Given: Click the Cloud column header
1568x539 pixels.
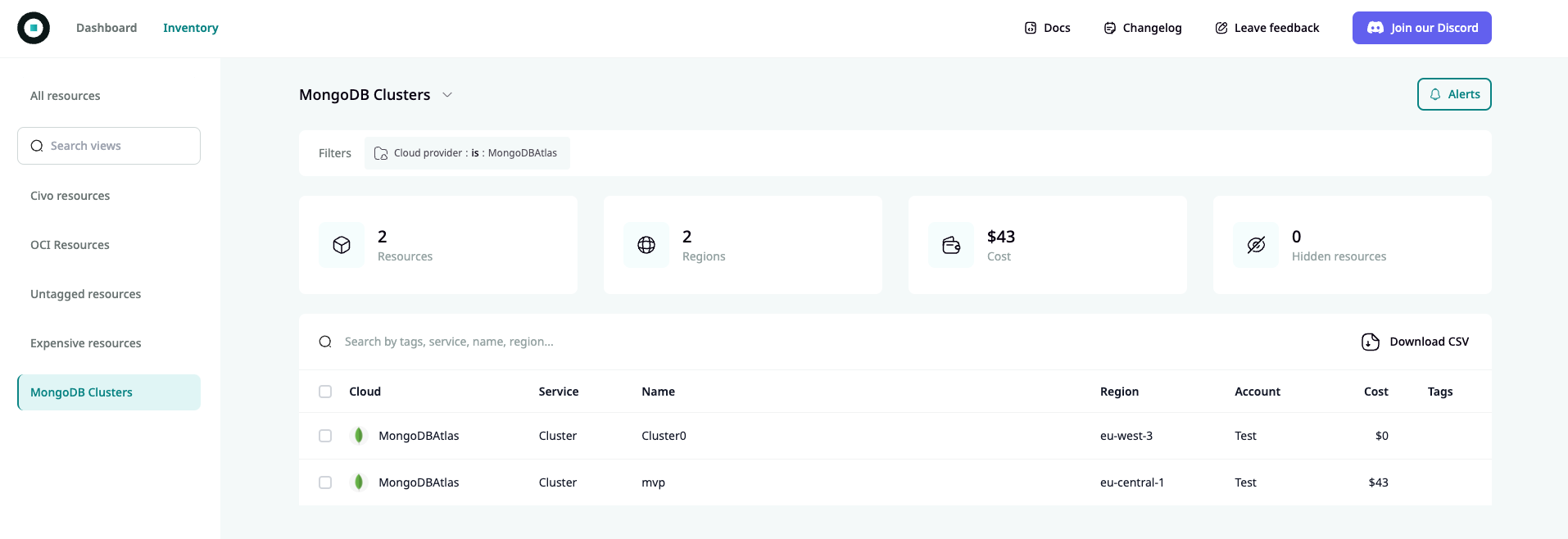Looking at the screenshot, I should (x=365, y=392).
